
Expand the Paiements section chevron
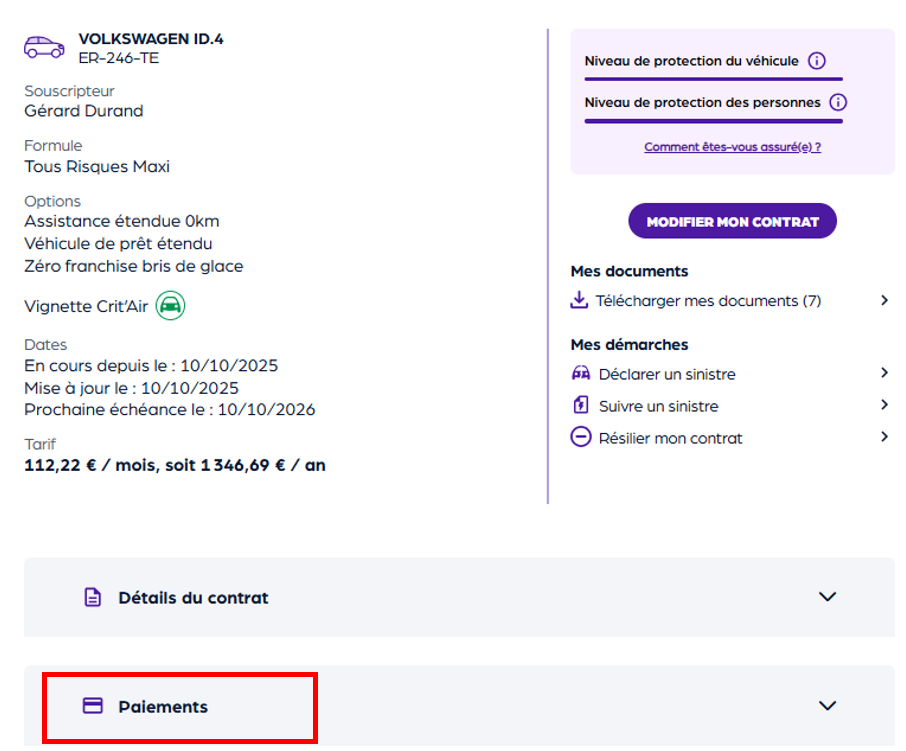827,706
